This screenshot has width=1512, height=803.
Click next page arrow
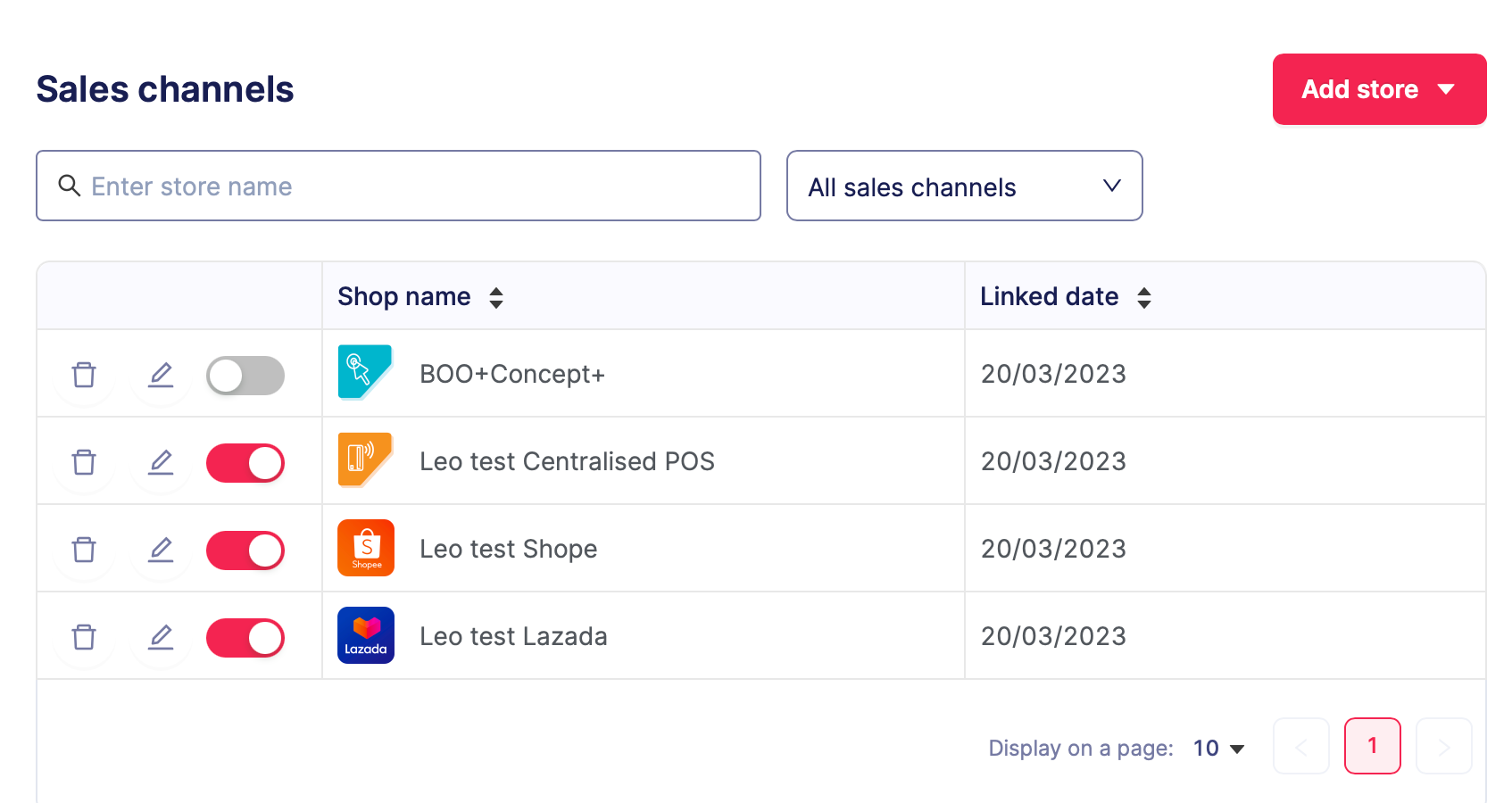[x=1443, y=746]
